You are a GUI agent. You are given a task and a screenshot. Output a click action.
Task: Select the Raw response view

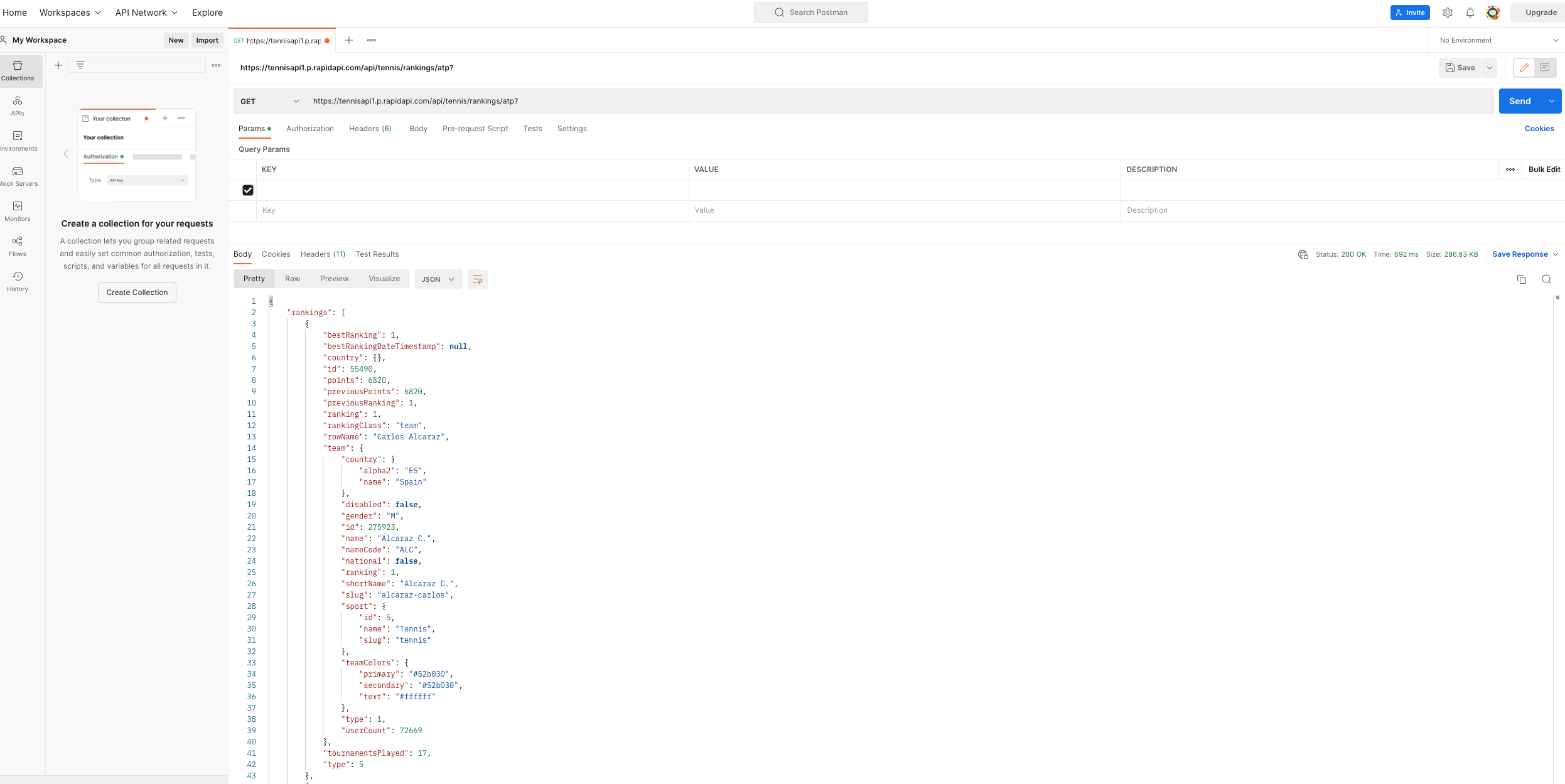(293, 279)
